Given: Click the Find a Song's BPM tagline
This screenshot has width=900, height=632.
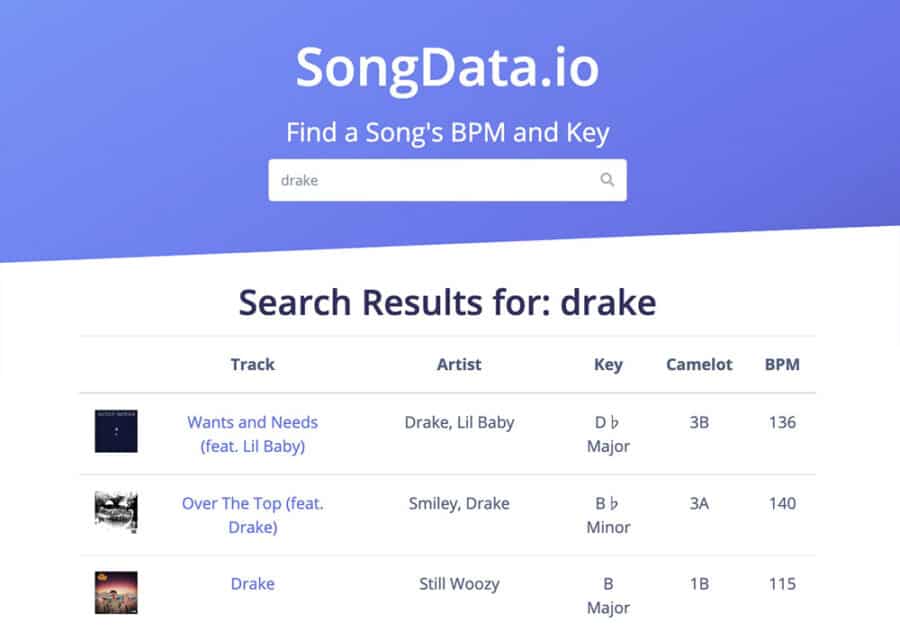Looking at the screenshot, I should click(449, 131).
